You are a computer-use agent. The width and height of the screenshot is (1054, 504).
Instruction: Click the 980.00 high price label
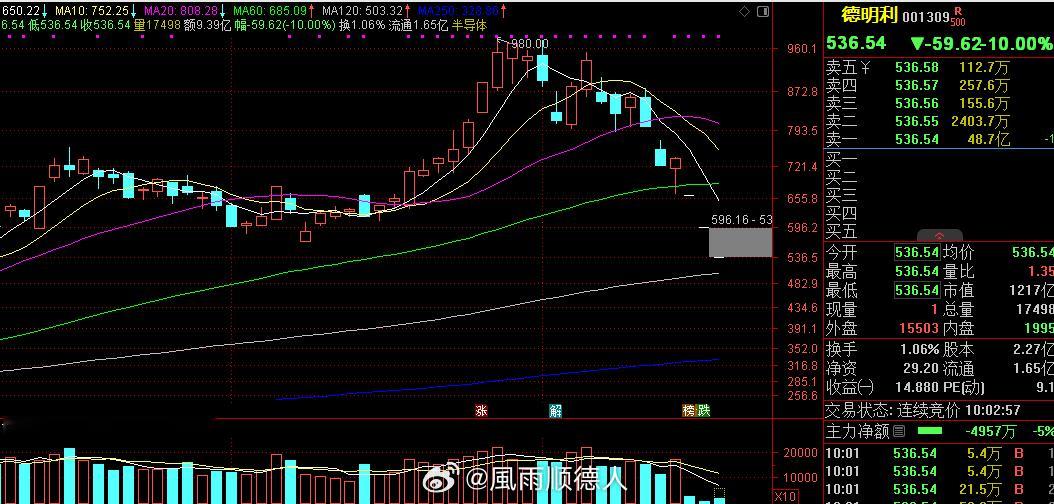[x=530, y=44]
